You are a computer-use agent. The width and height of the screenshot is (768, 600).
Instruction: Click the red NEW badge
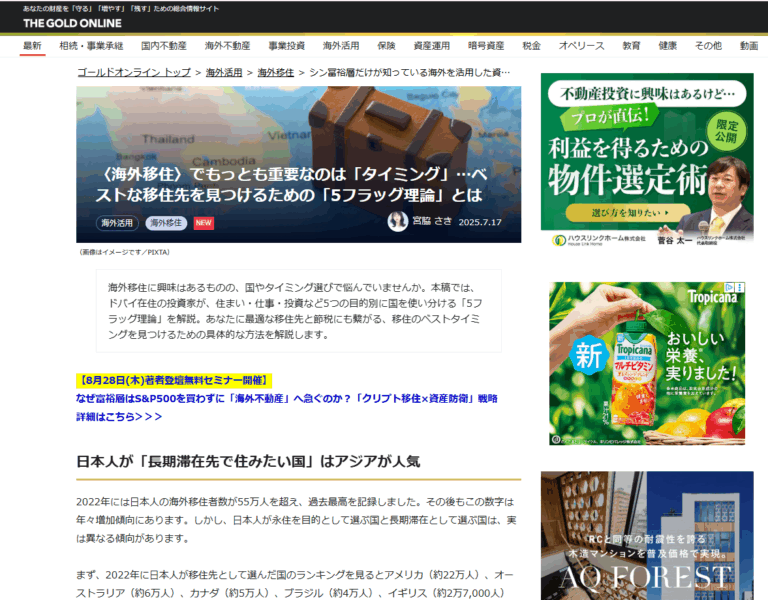point(204,223)
